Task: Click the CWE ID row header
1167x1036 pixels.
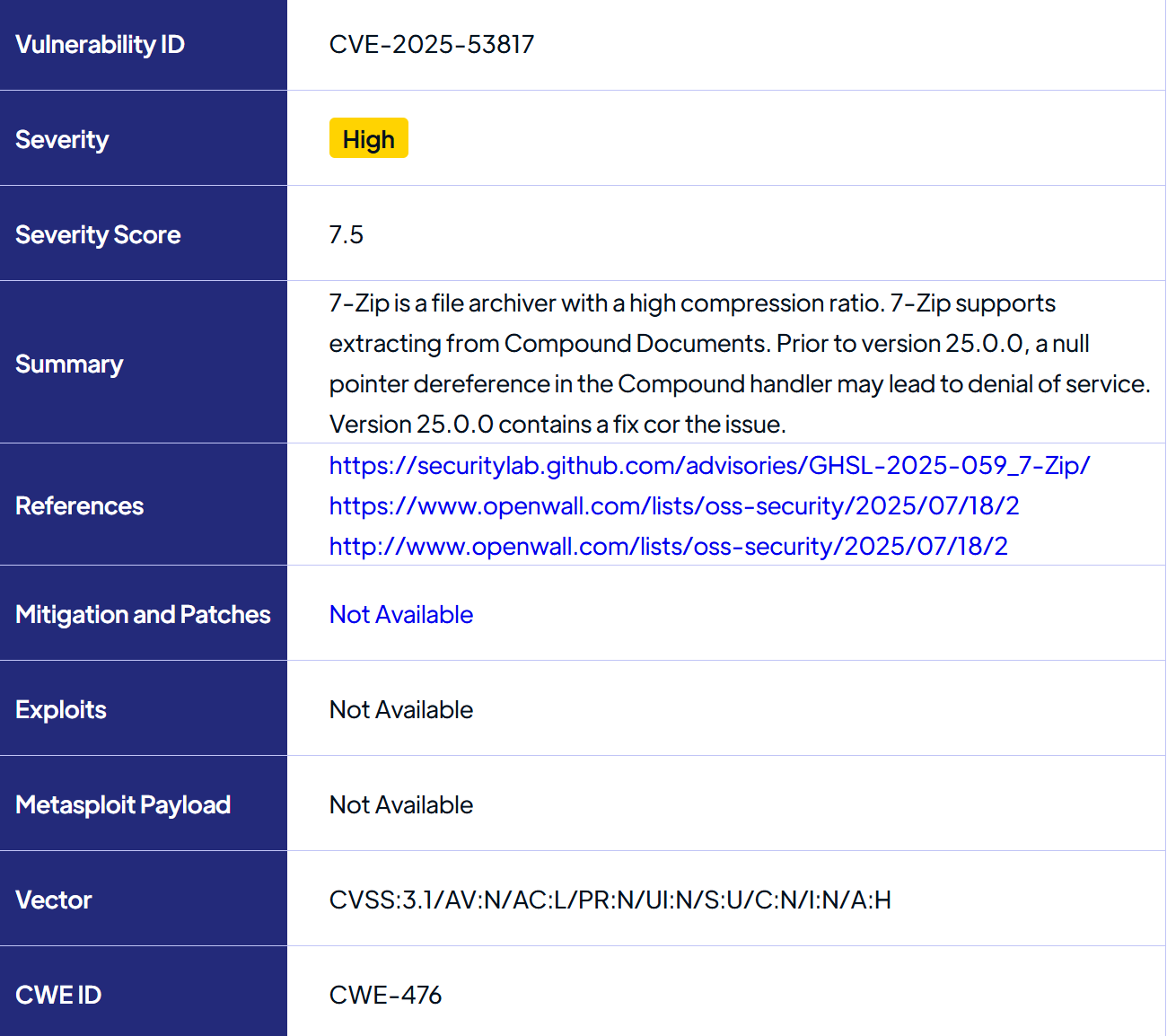Action: click(x=144, y=991)
